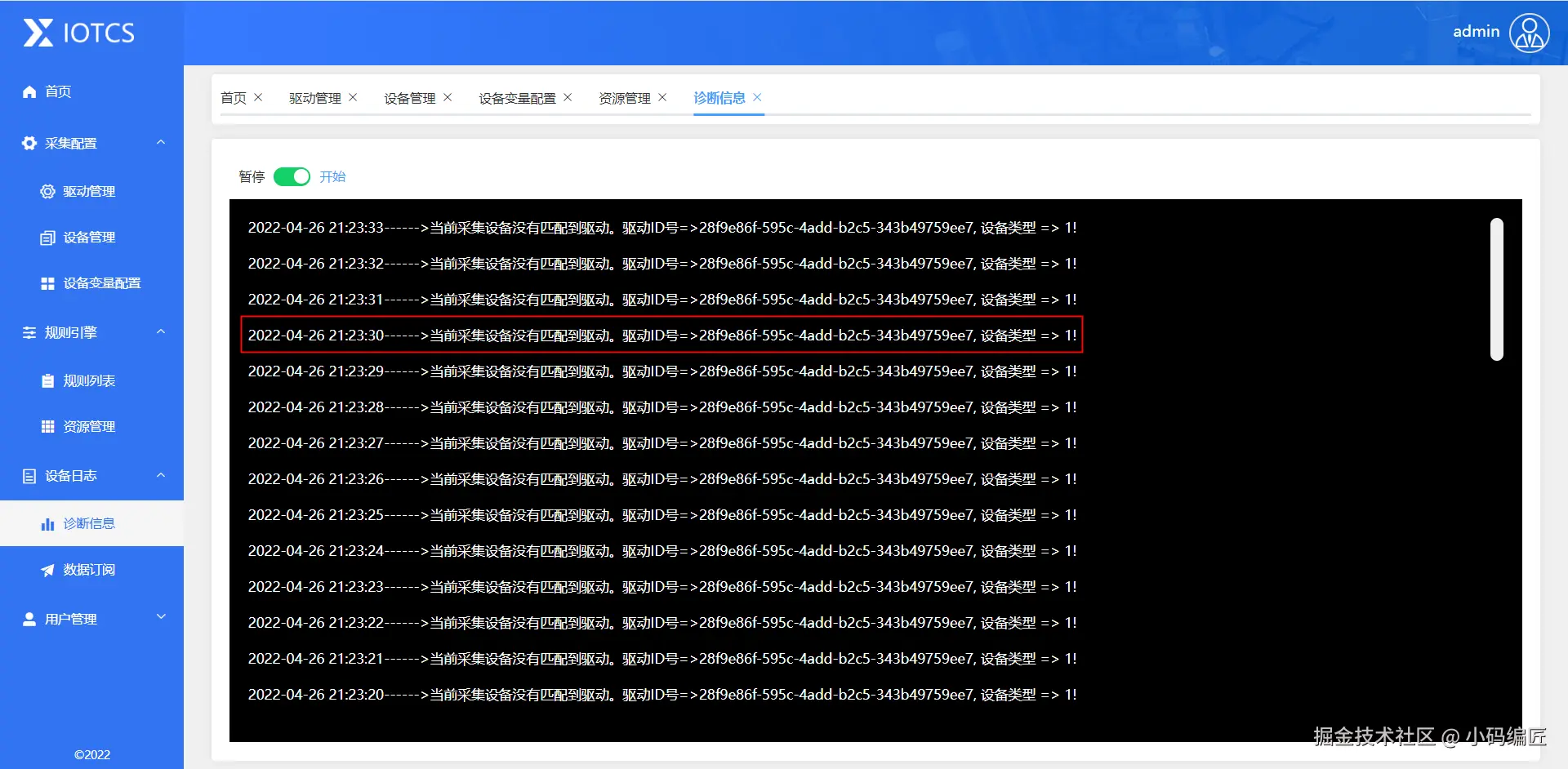Click the 规则列表 clipboard icon

48,381
